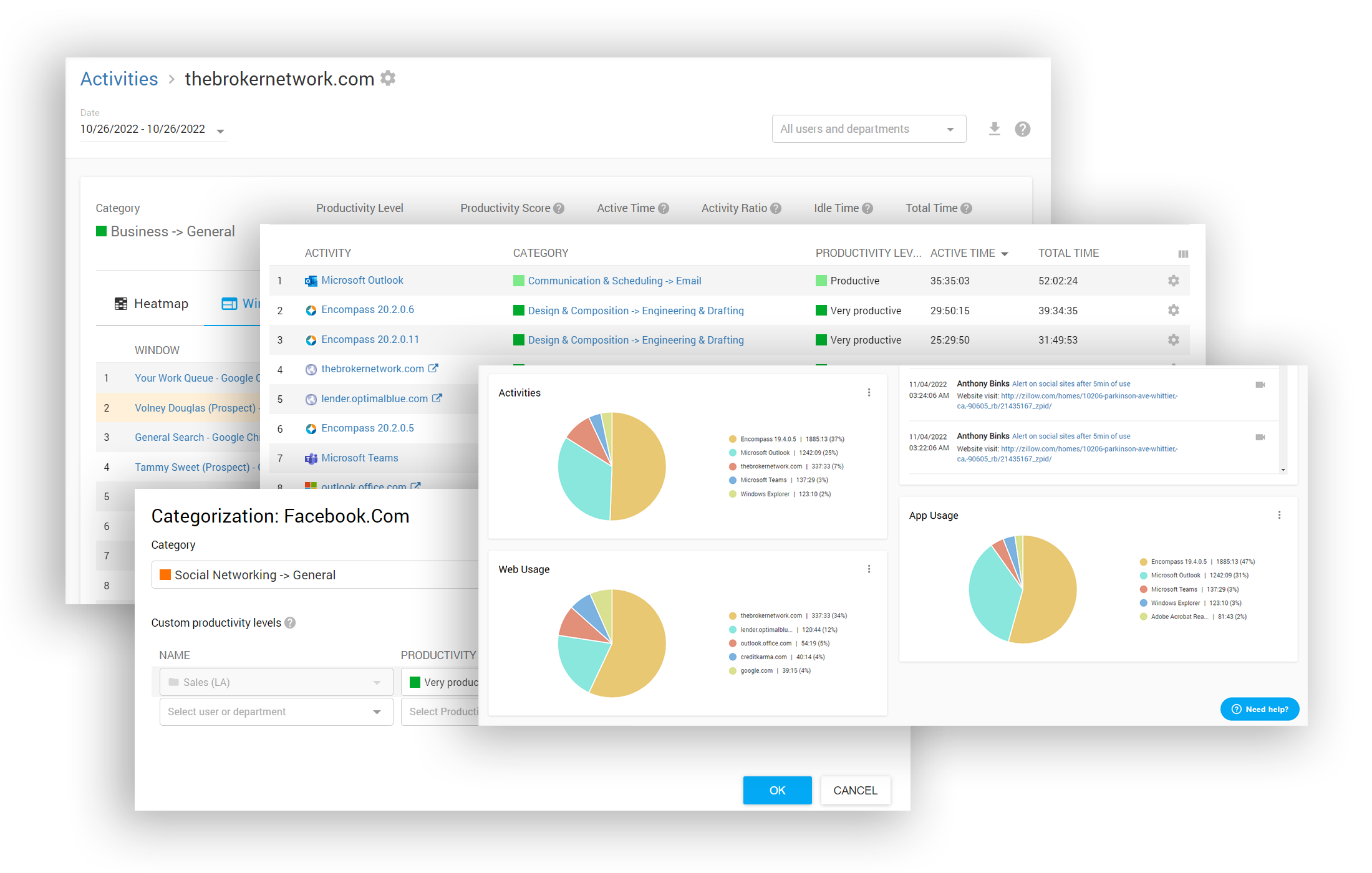This screenshot has width=1372, height=873.
Task: Click the download export icon
Action: point(994,129)
